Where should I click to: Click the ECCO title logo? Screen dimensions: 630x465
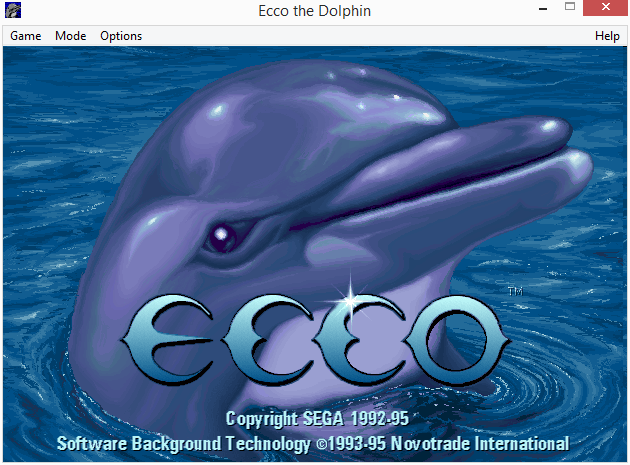(316, 340)
